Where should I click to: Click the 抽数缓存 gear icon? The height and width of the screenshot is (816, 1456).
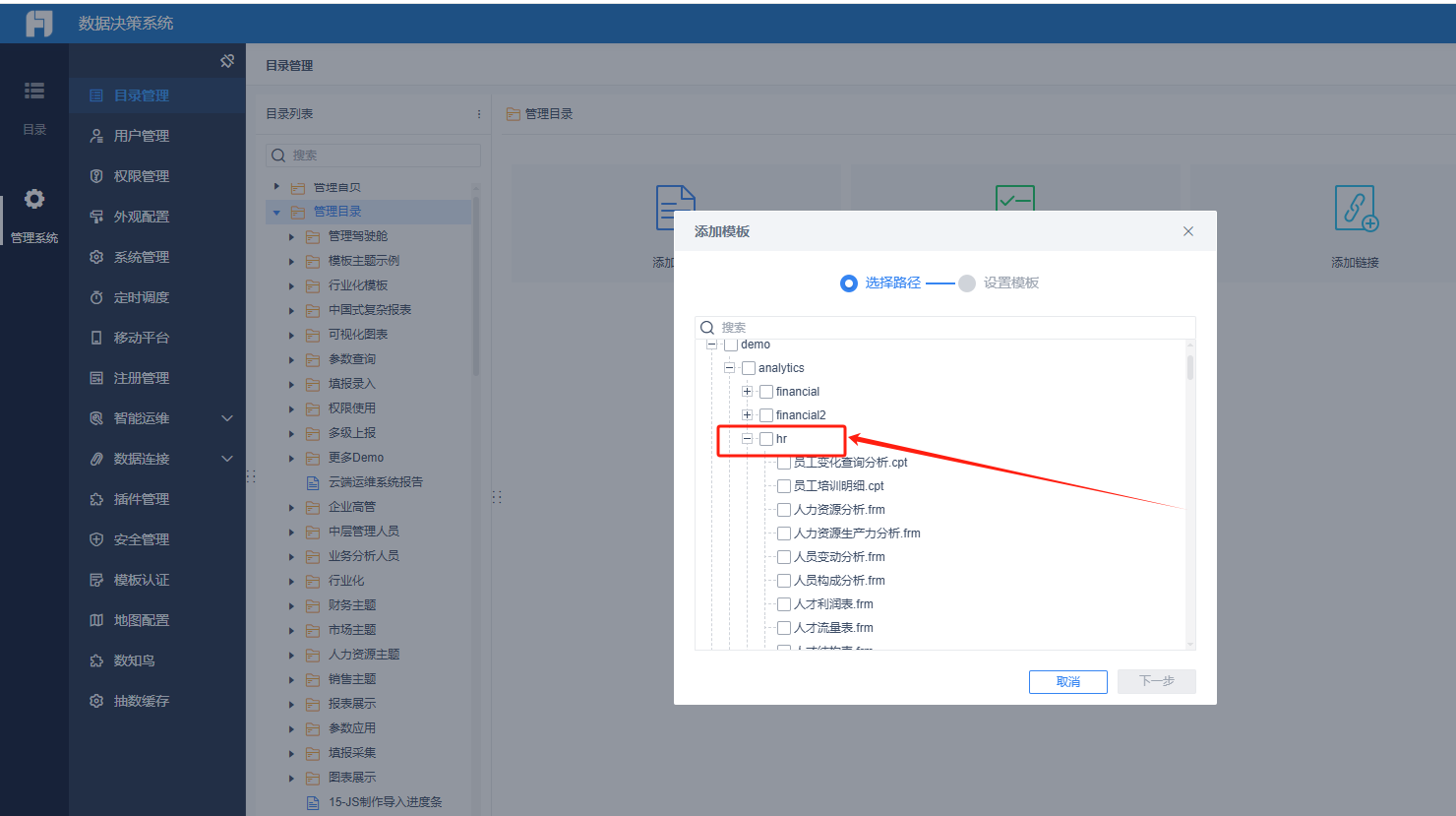tap(96, 701)
